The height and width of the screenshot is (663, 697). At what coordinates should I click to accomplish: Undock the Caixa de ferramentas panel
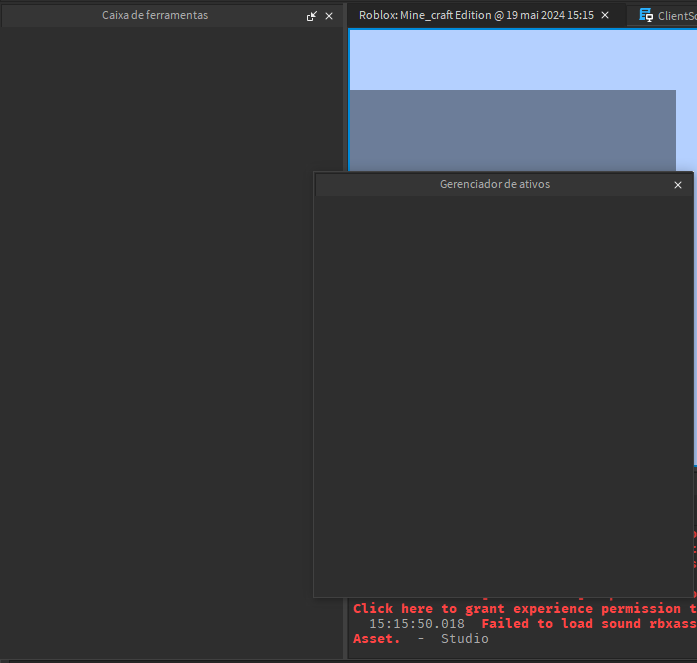(x=312, y=16)
